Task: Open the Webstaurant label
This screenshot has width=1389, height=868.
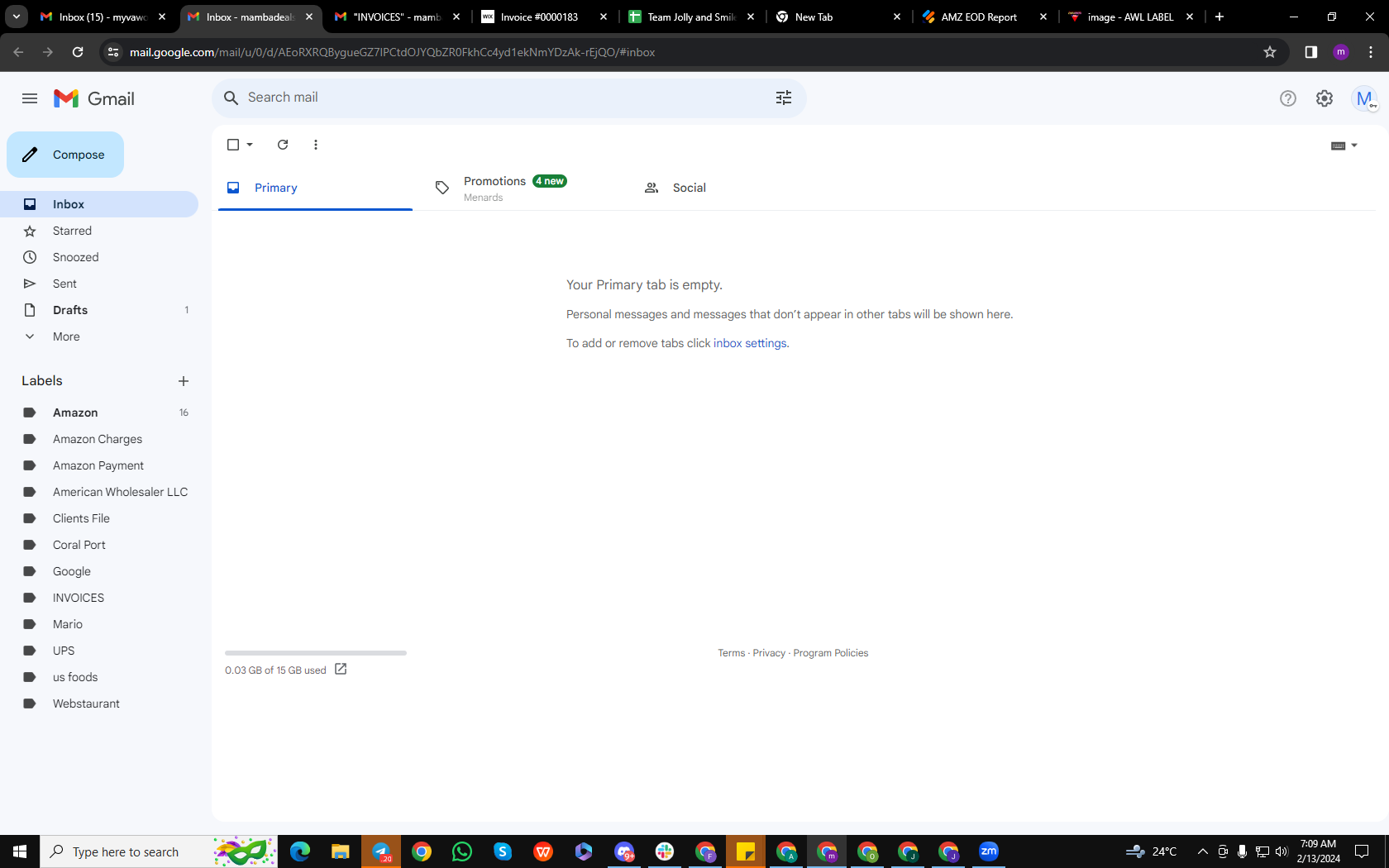Action: click(x=99, y=703)
